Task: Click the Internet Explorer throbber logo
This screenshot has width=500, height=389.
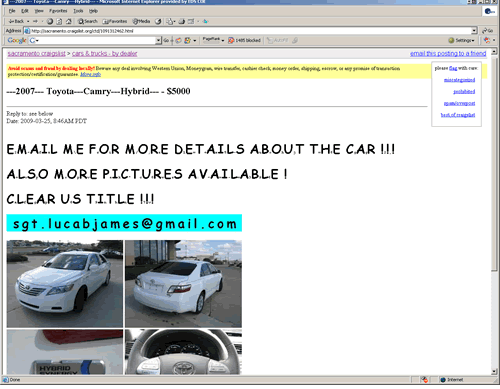Action: point(489,11)
